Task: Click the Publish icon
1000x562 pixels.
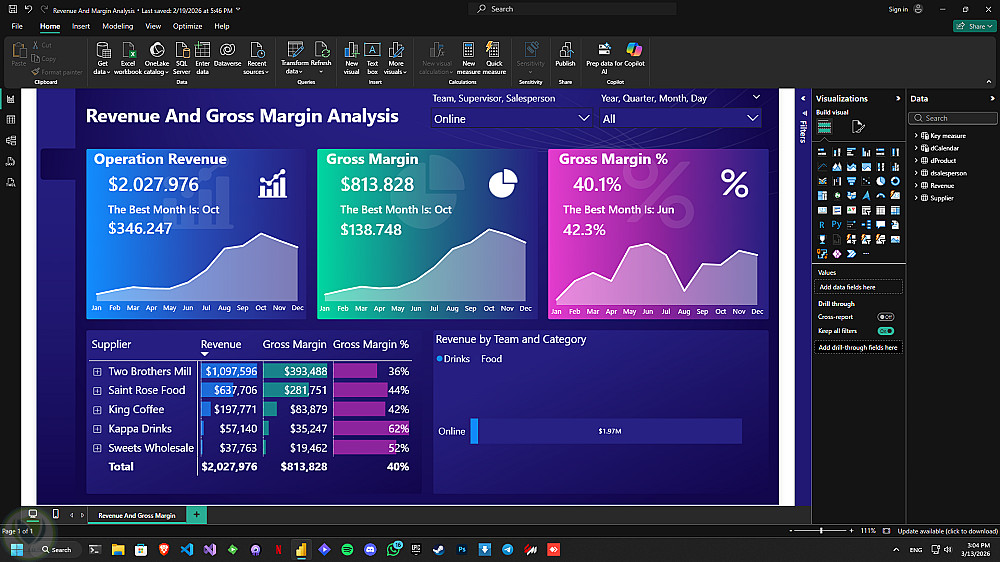Action: point(565,54)
